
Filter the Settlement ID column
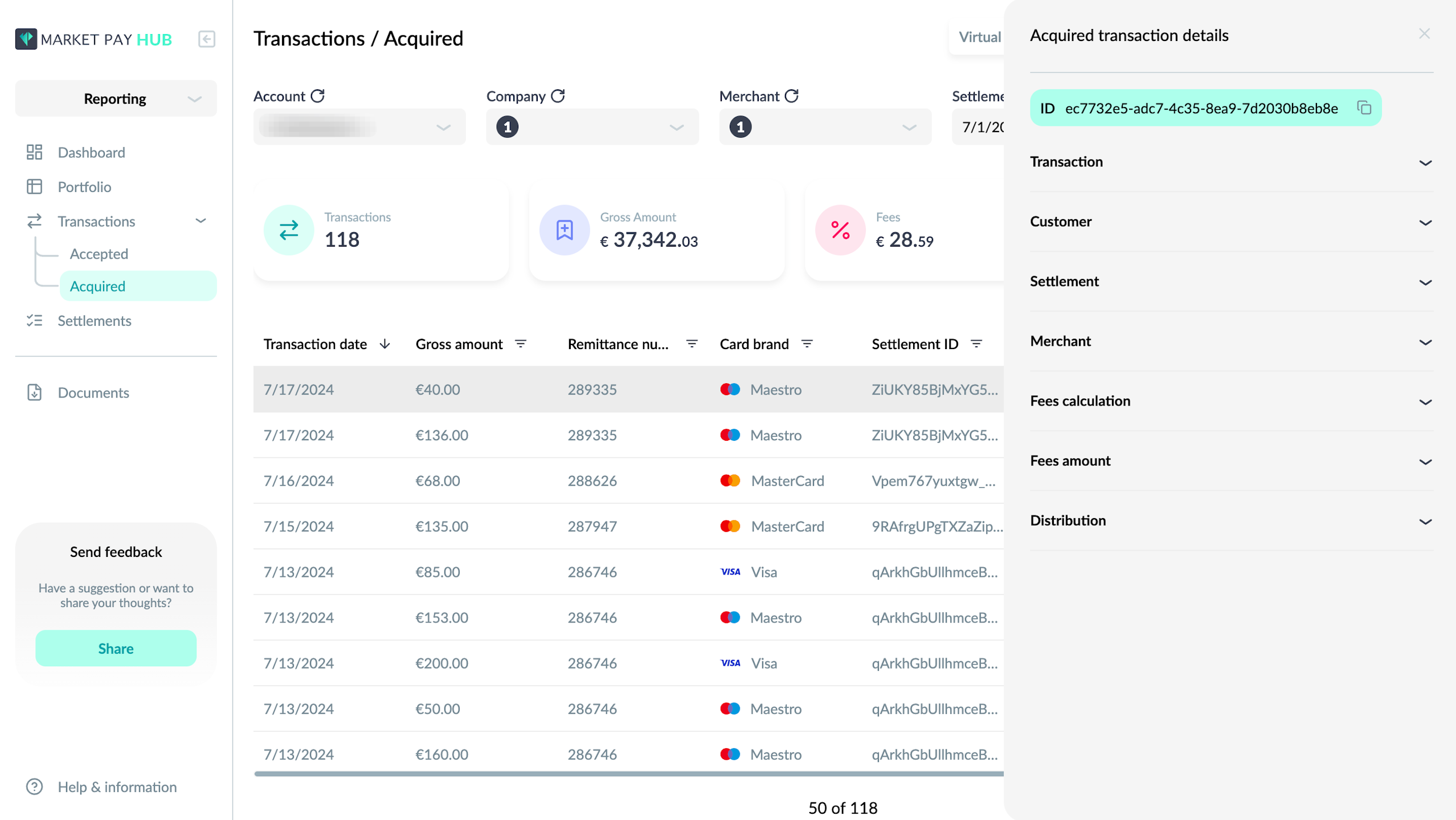click(x=976, y=343)
